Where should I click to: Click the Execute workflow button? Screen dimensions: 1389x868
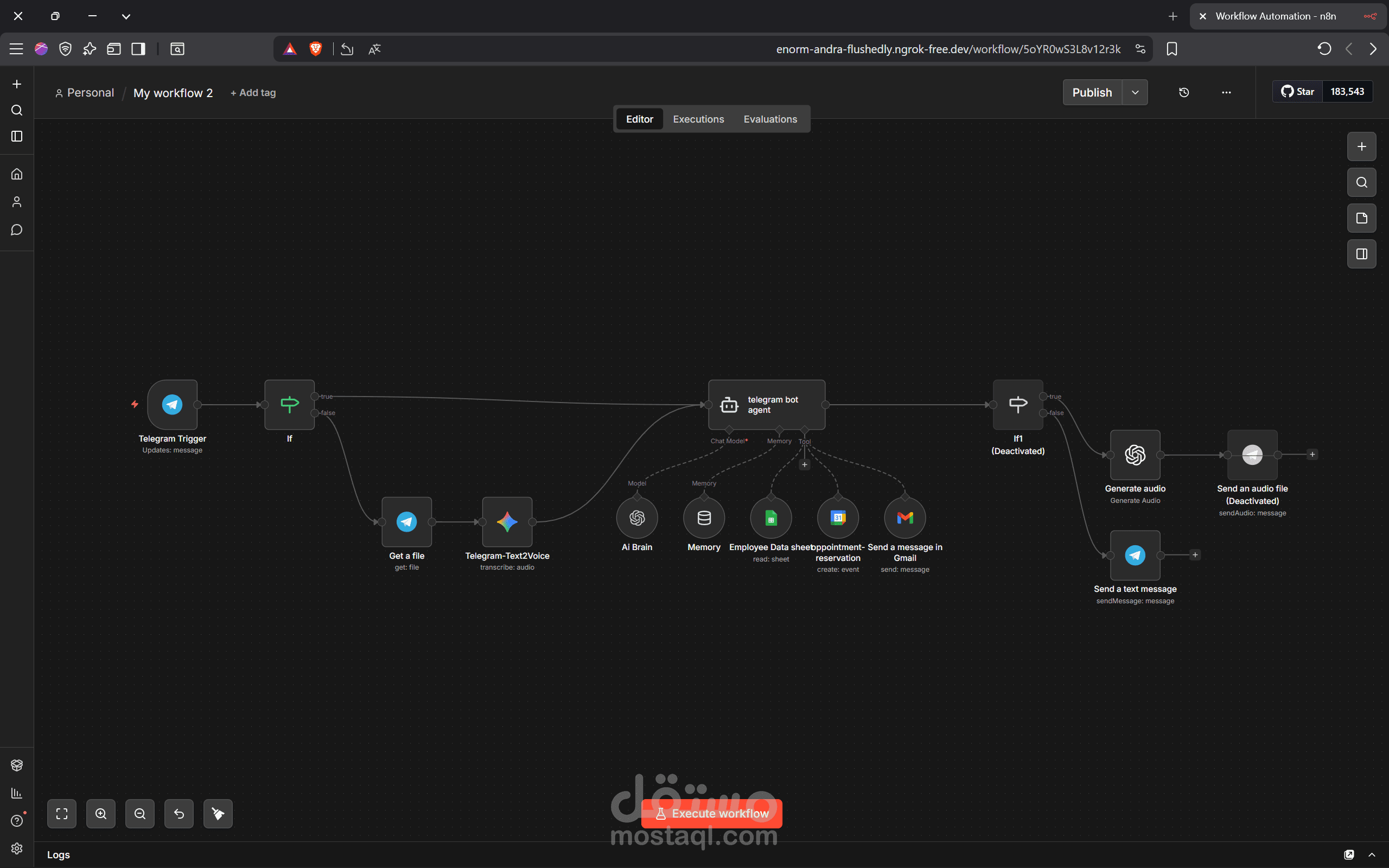711,813
